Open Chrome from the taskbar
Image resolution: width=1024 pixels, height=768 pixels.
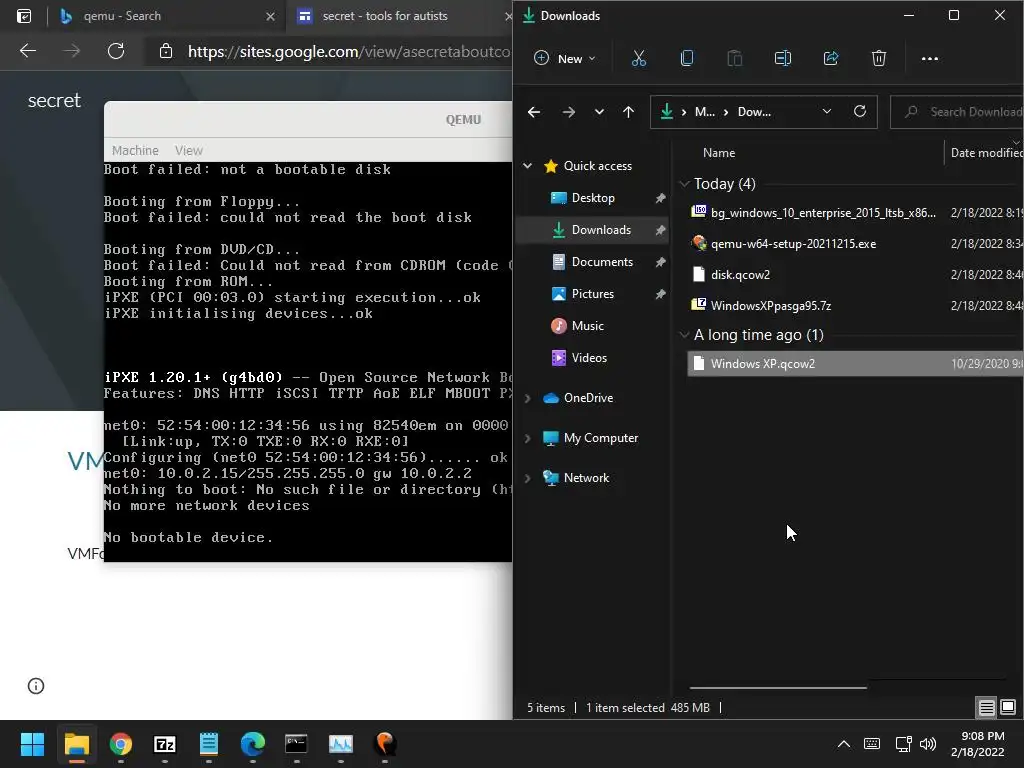(121, 744)
